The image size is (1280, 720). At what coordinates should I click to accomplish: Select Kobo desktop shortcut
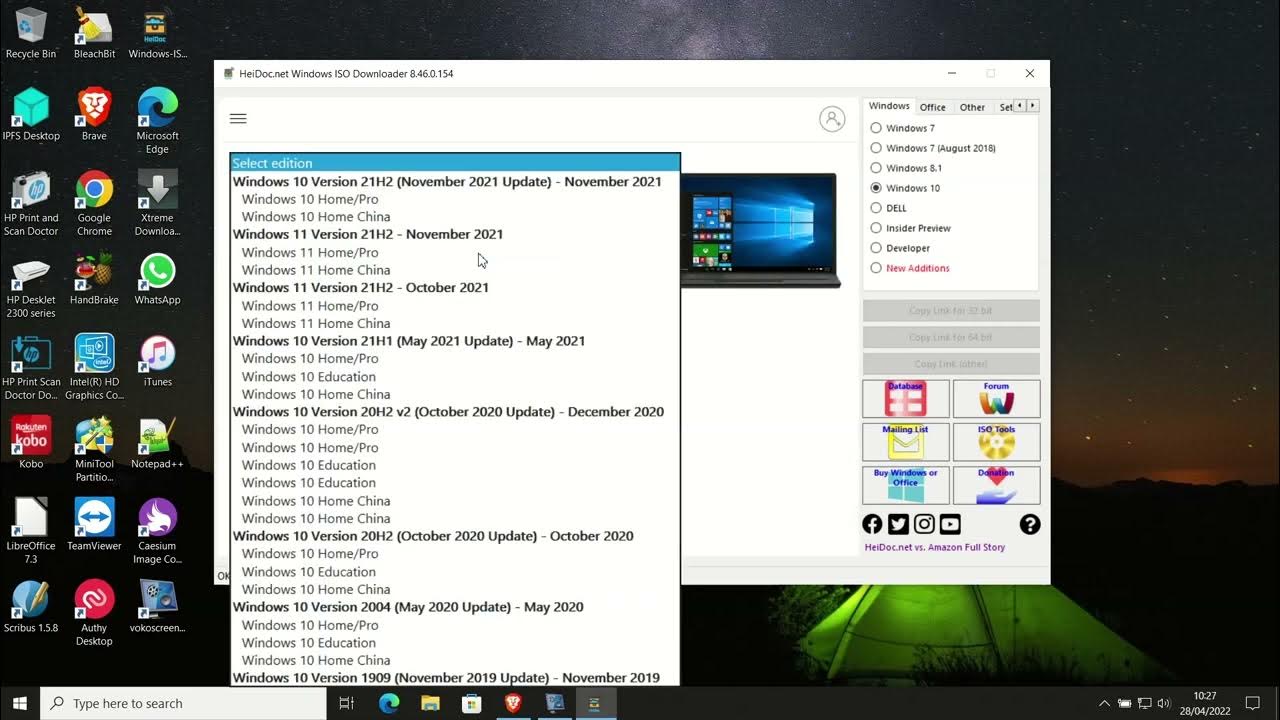click(31, 443)
